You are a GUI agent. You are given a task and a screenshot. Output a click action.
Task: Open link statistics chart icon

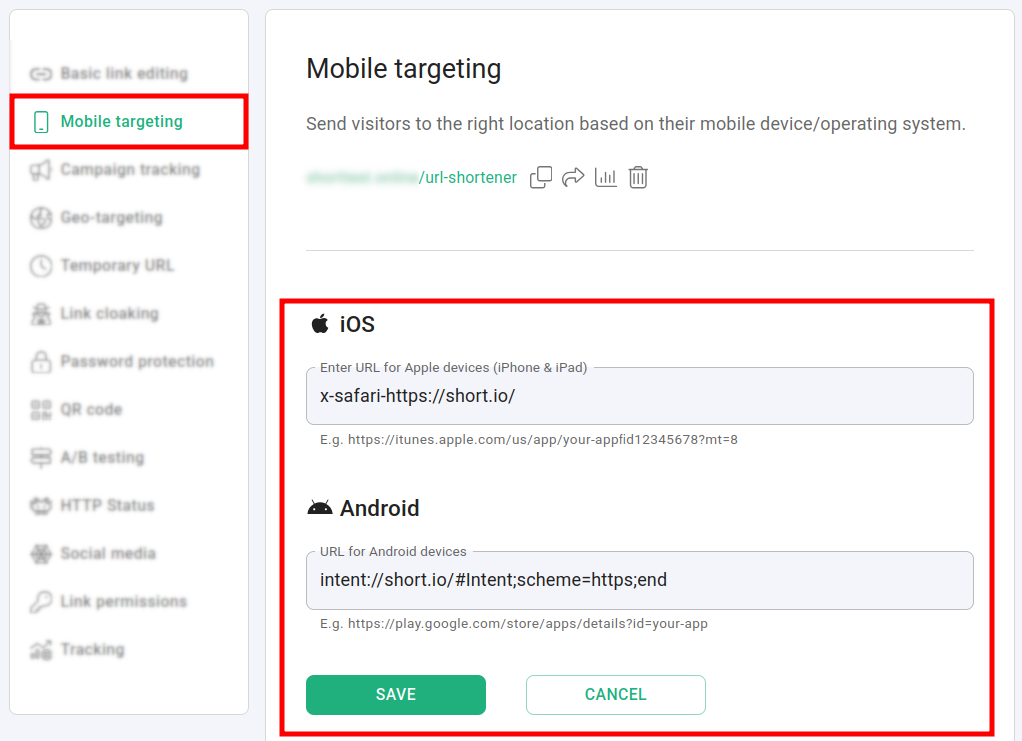tap(606, 178)
